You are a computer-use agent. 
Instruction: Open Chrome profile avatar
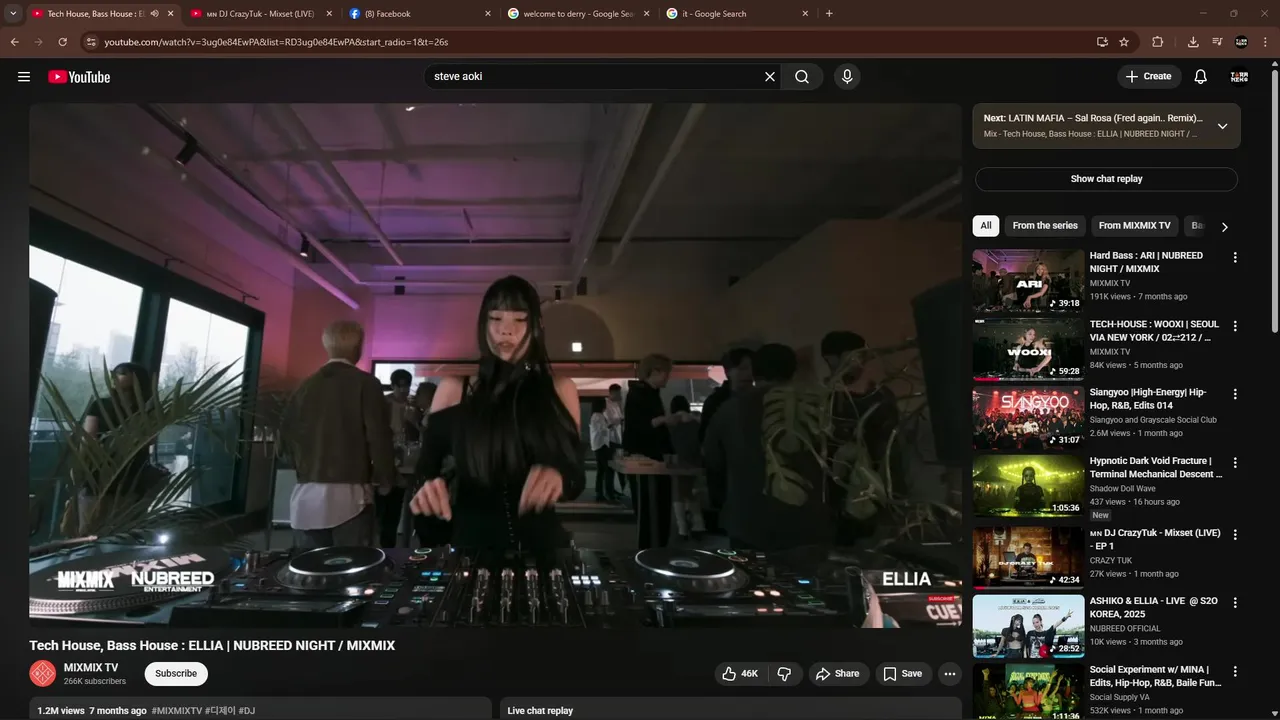click(x=1241, y=42)
